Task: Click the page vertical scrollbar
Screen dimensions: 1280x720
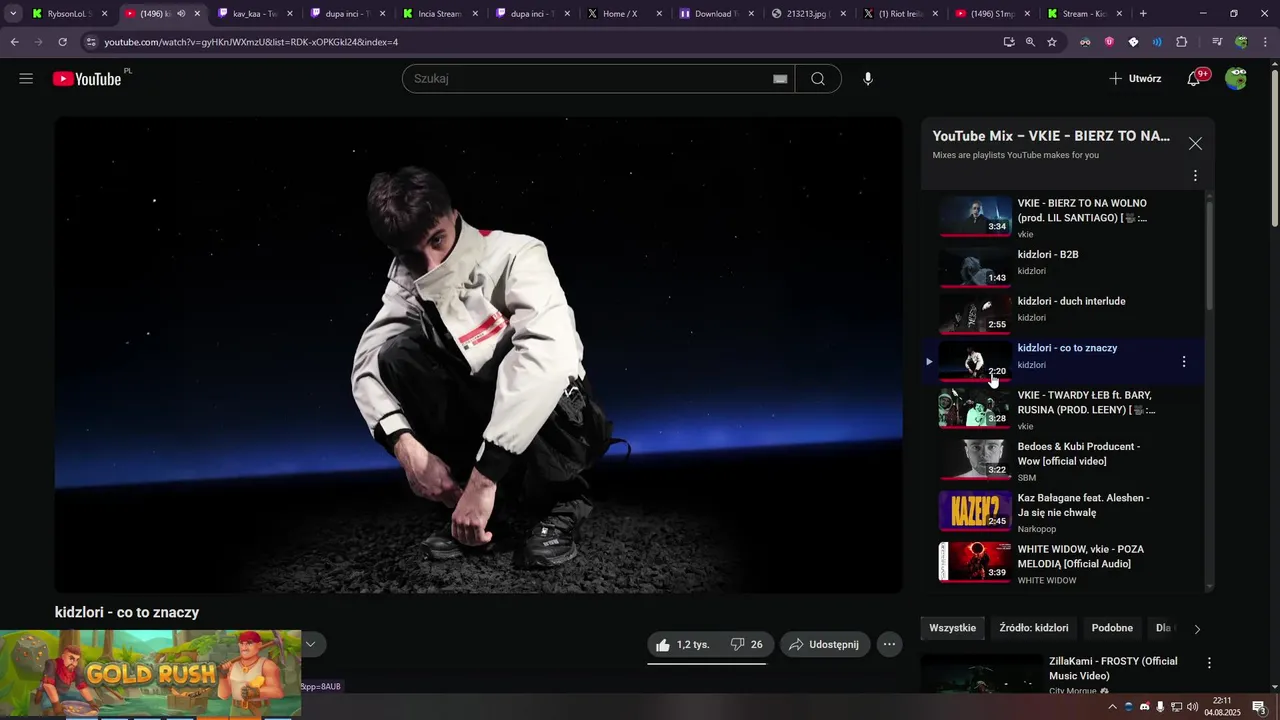Action: [1274, 147]
